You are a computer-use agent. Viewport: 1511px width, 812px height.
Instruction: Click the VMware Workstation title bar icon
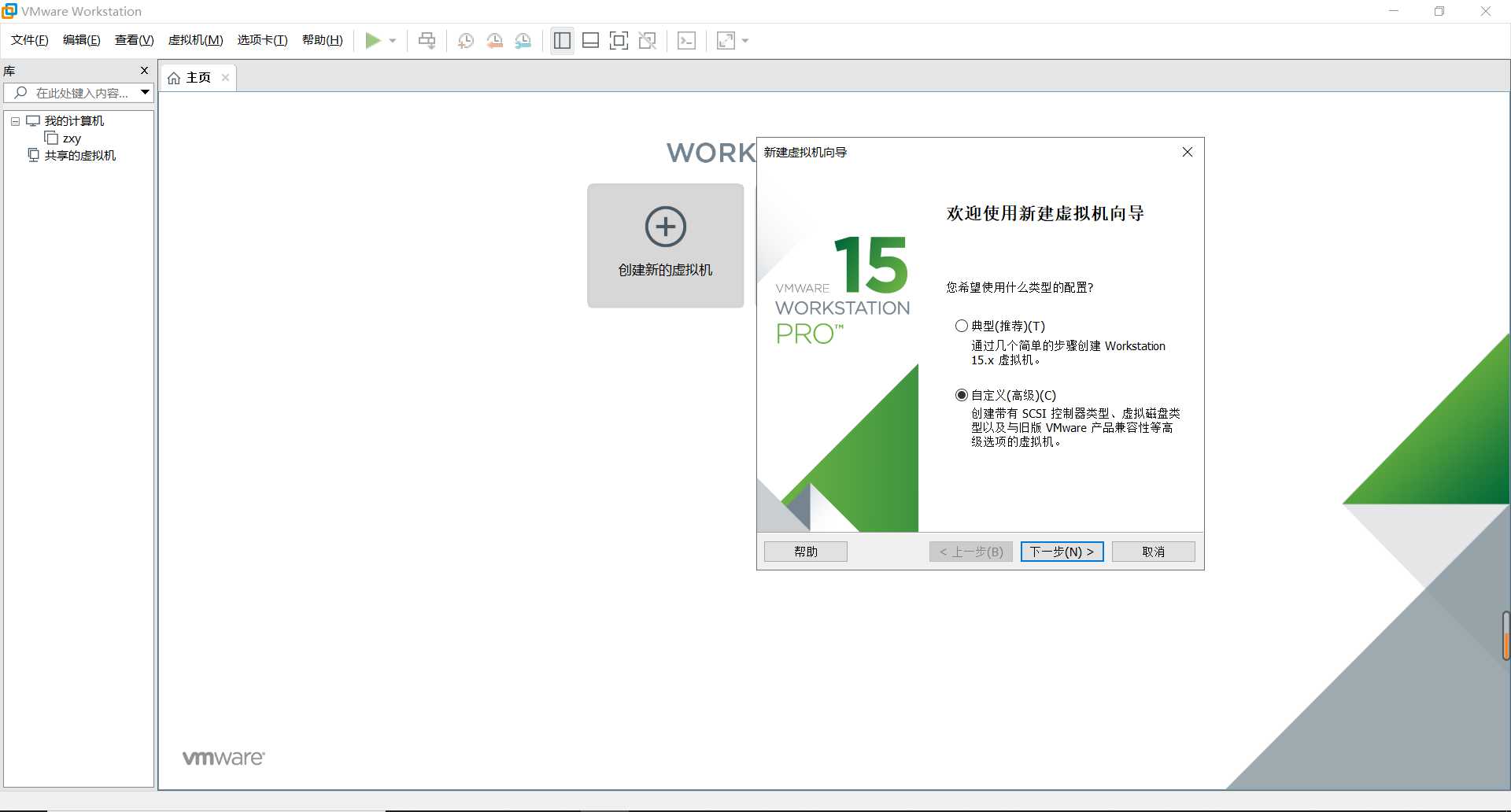coord(9,11)
